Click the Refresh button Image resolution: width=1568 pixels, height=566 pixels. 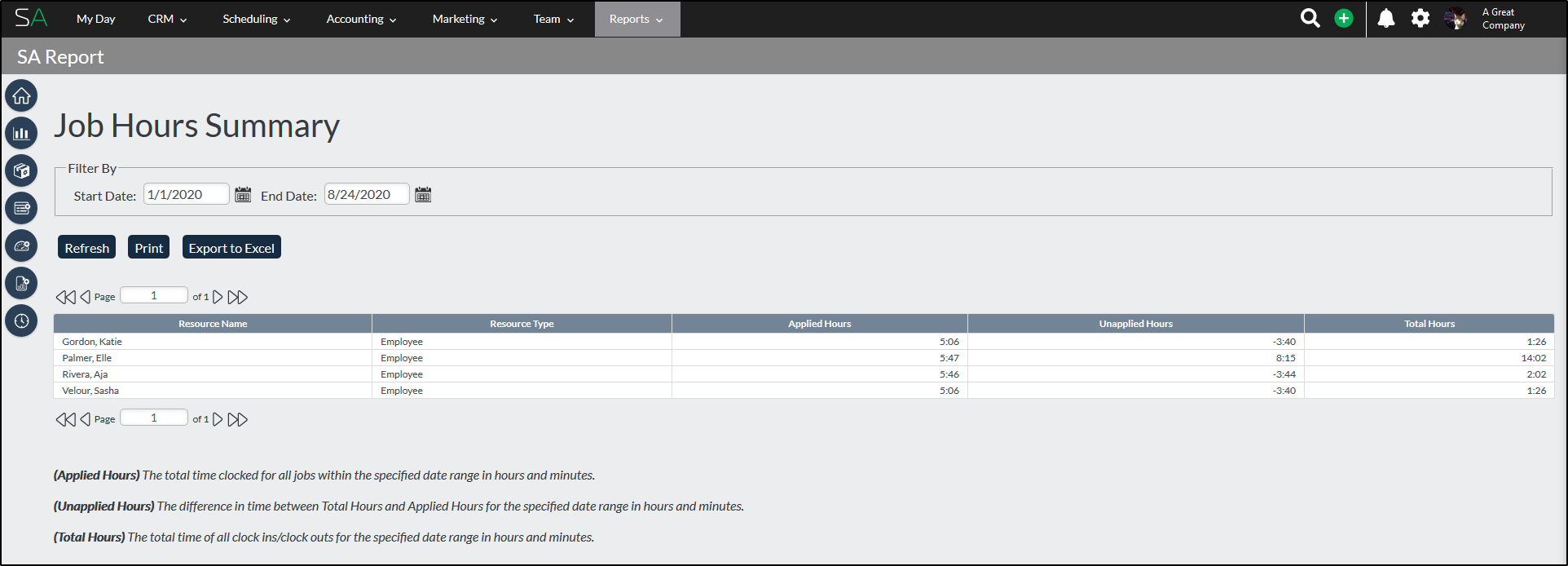coord(86,247)
